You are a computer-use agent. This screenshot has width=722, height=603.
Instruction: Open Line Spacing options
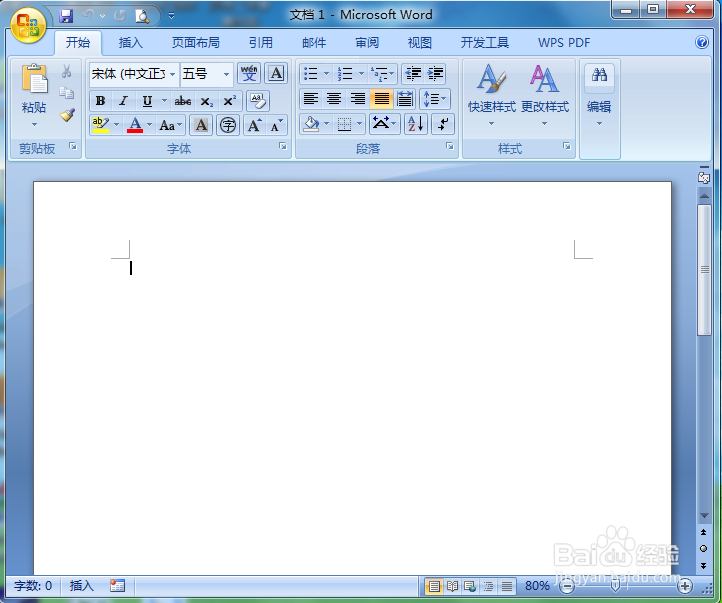tap(435, 99)
